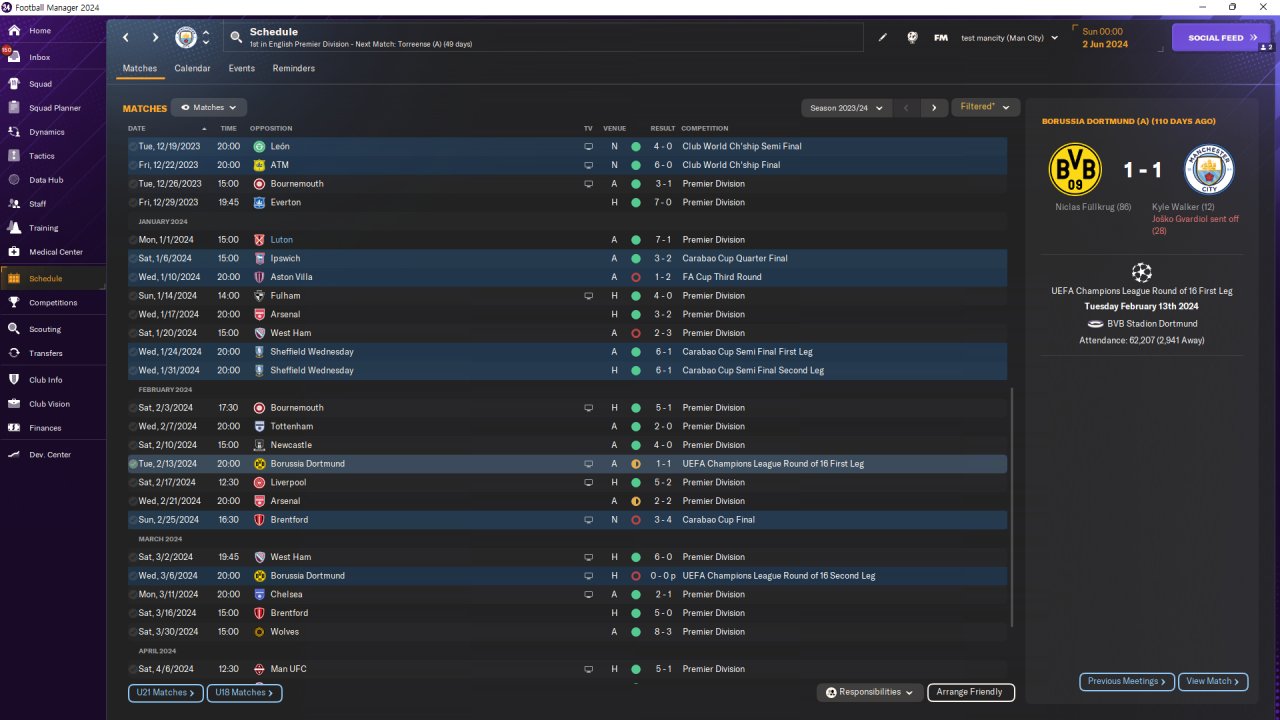Switch to the Calendar tab
The width and height of the screenshot is (1280, 720).
(192, 69)
